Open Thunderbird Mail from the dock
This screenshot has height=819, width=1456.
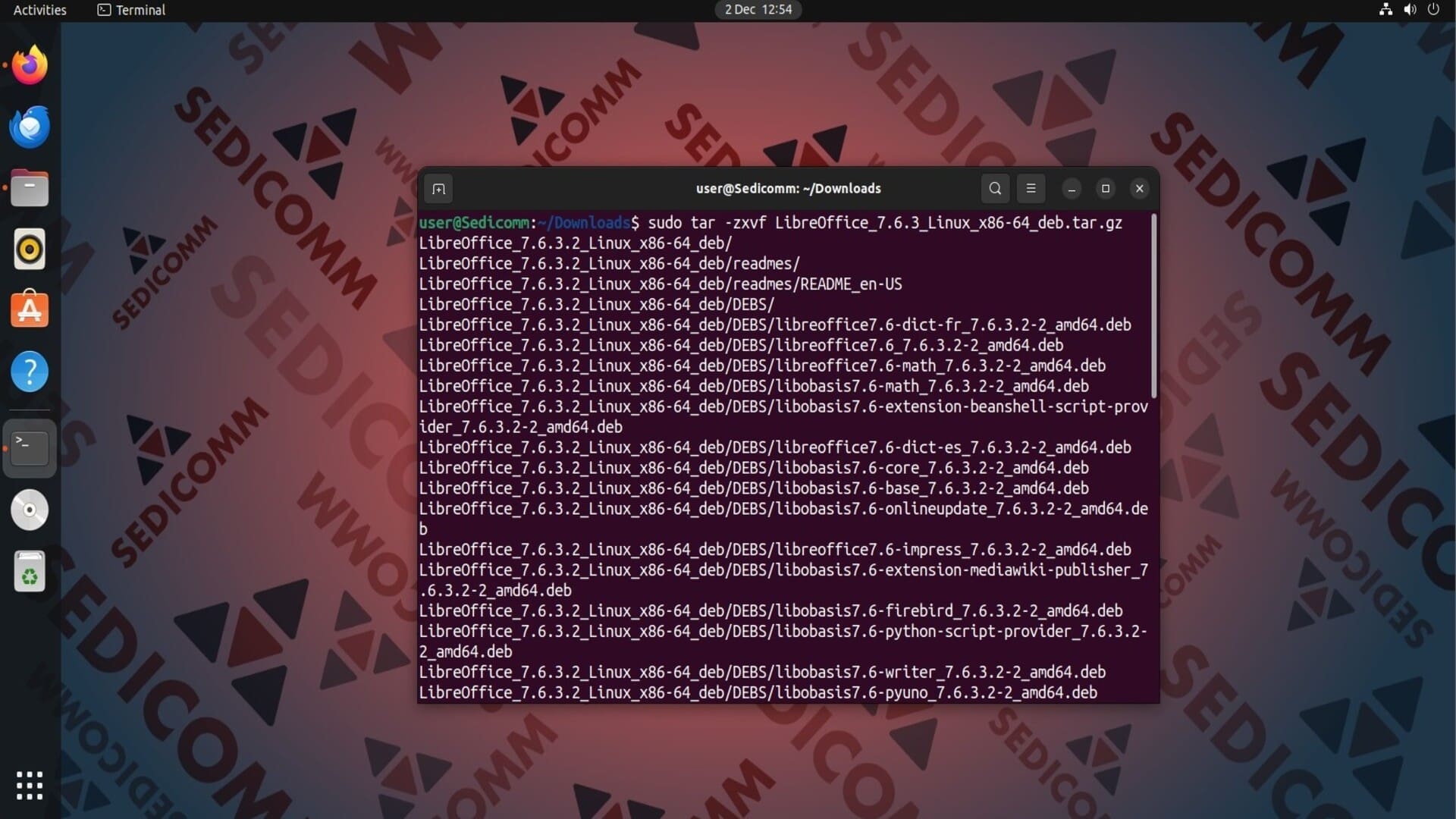(x=30, y=127)
